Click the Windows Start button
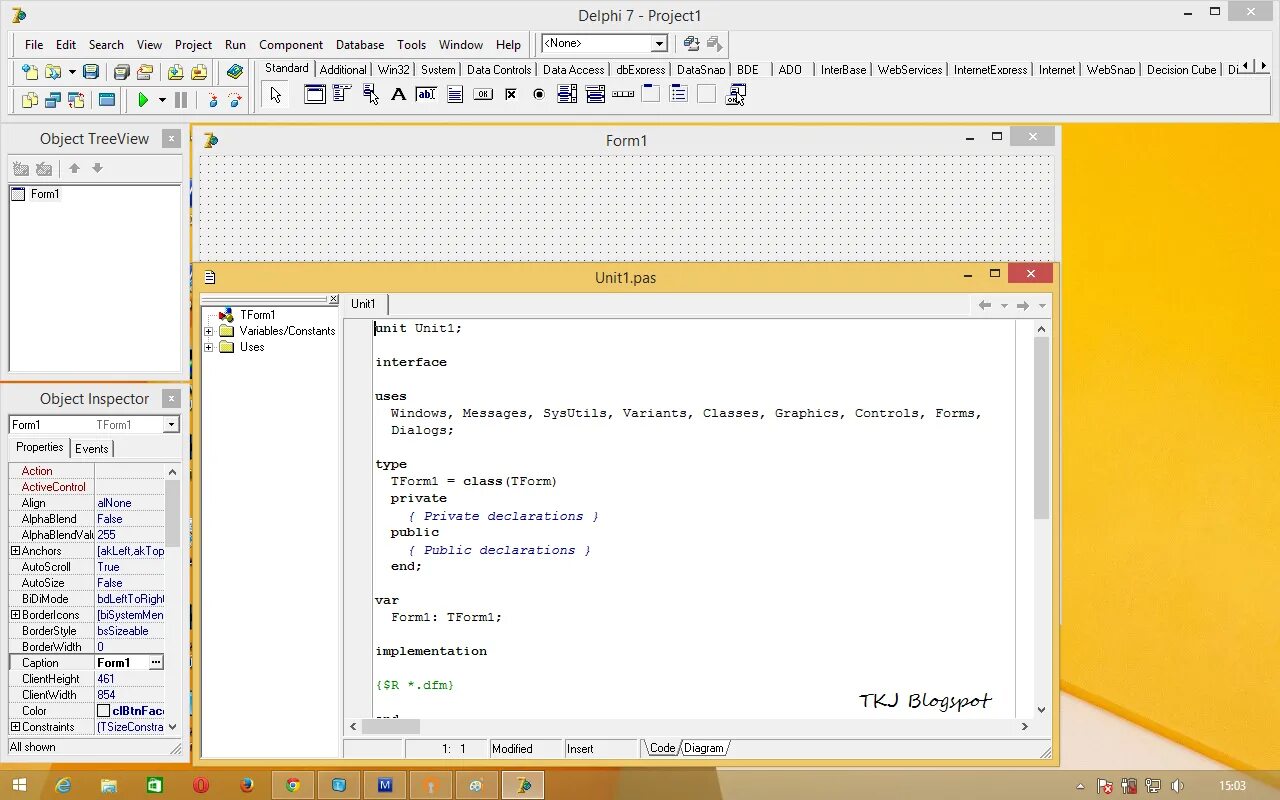Image resolution: width=1280 pixels, height=800 pixels. point(20,785)
